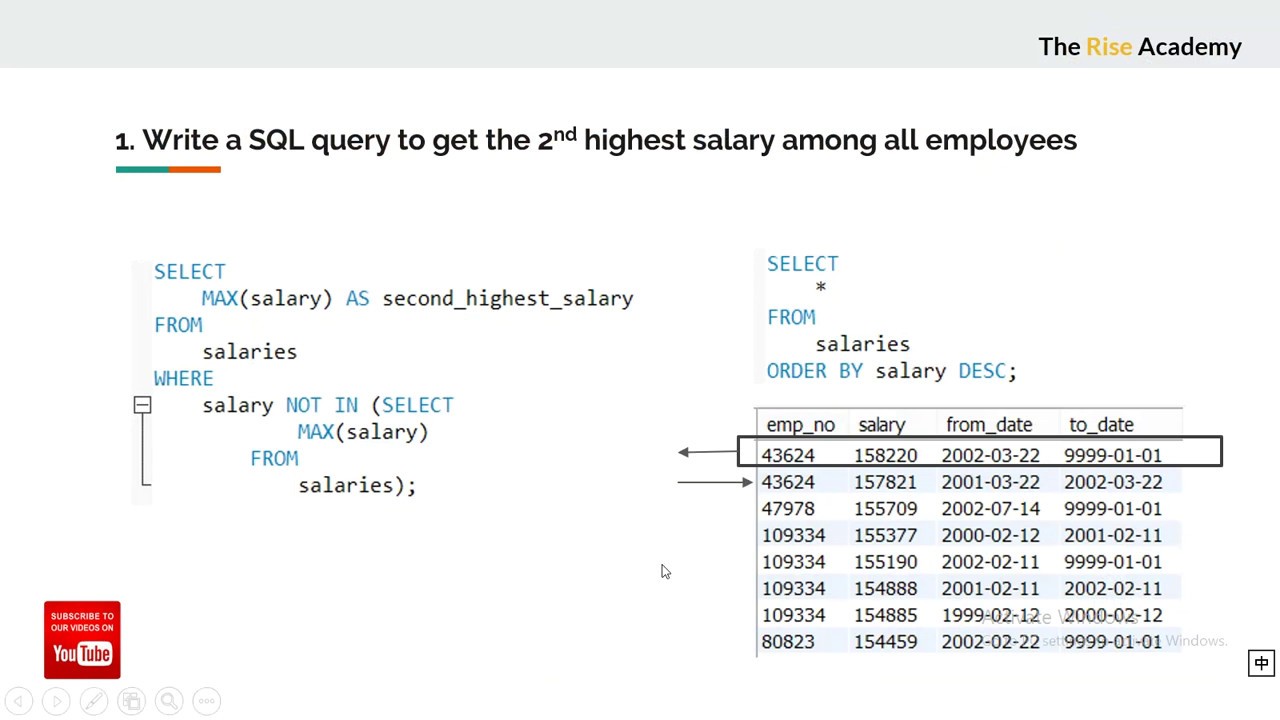
Task: Activate the zoom magnifier tool
Action: pyautogui.click(x=169, y=701)
